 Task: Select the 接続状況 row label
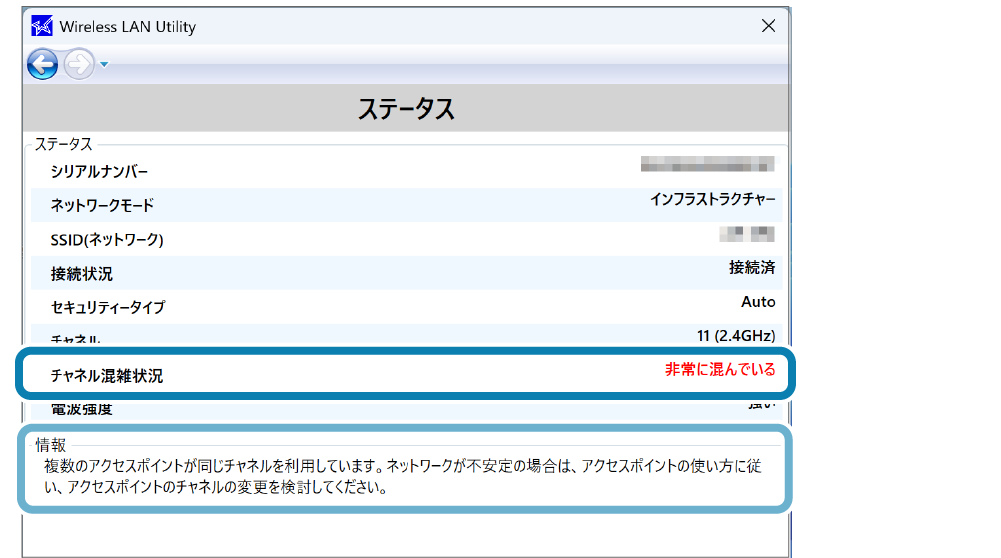[82, 274]
